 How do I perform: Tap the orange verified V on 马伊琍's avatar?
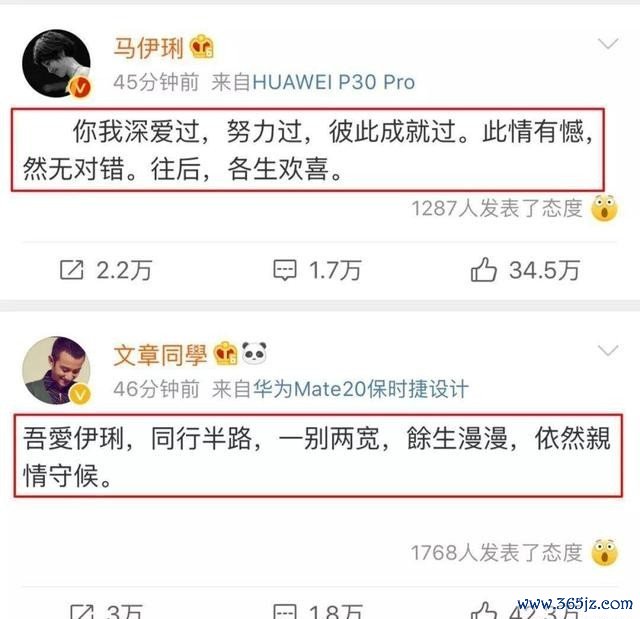pos(80,88)
